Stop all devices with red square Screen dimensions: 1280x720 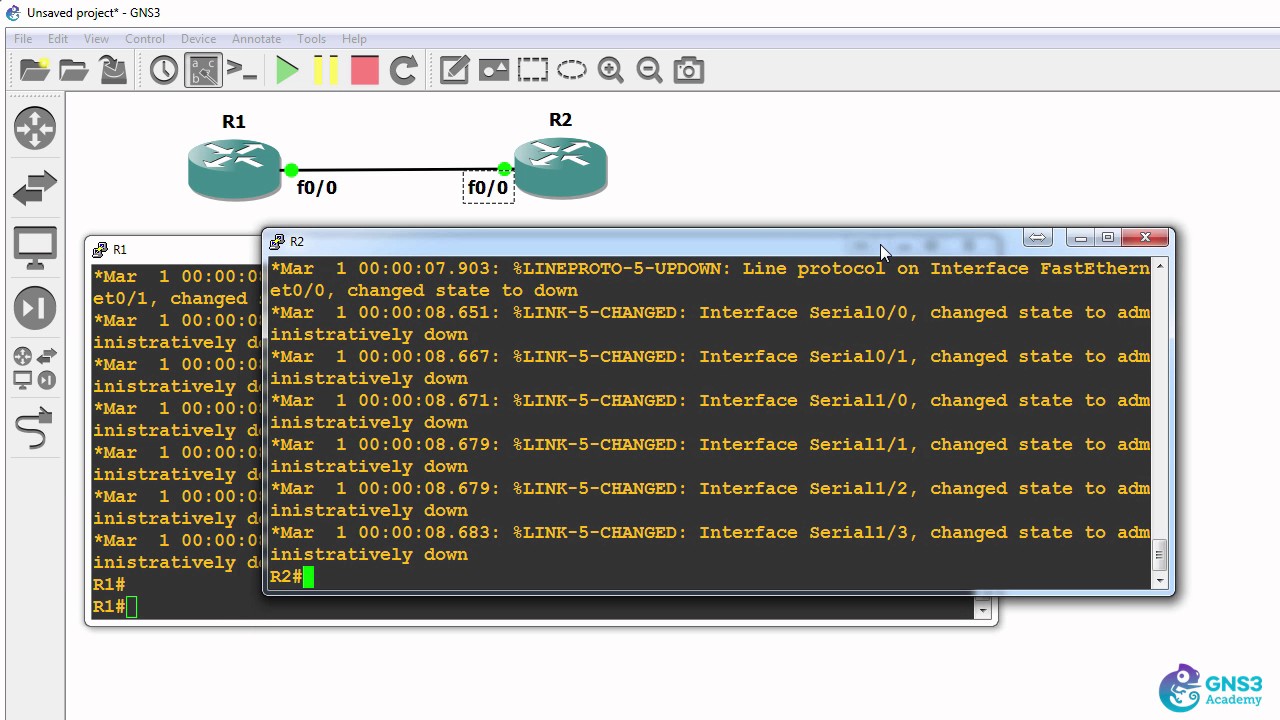[x=365, y=70]
